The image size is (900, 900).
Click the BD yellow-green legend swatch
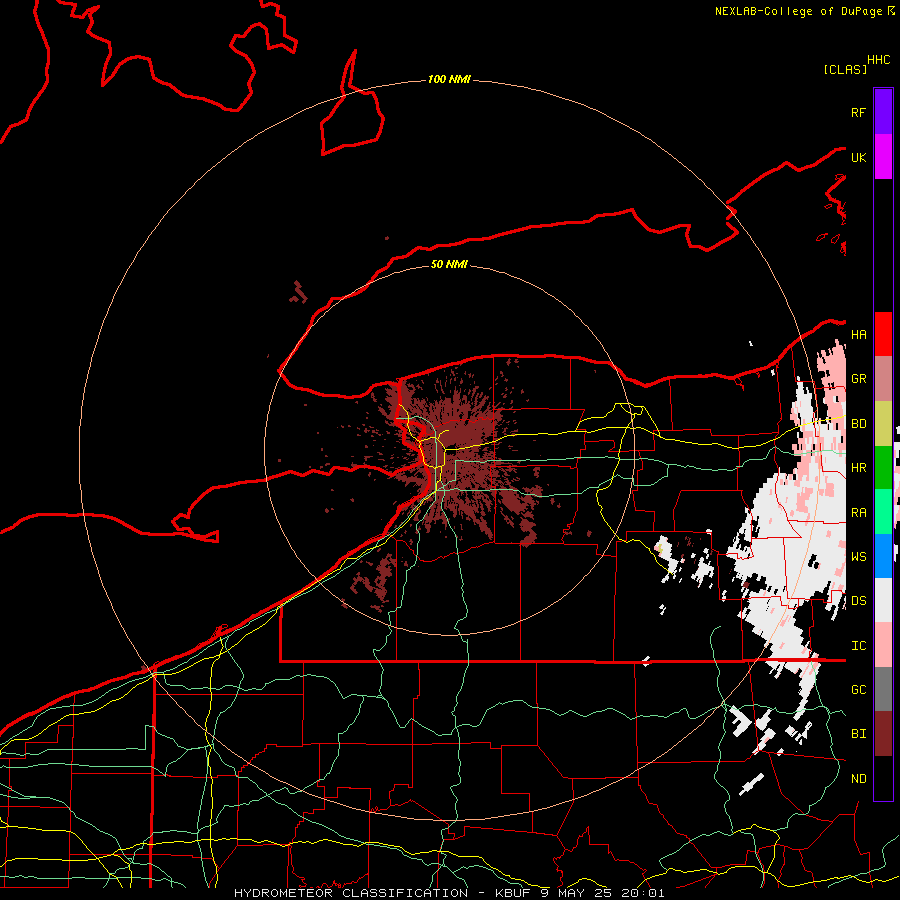(883, 424)
